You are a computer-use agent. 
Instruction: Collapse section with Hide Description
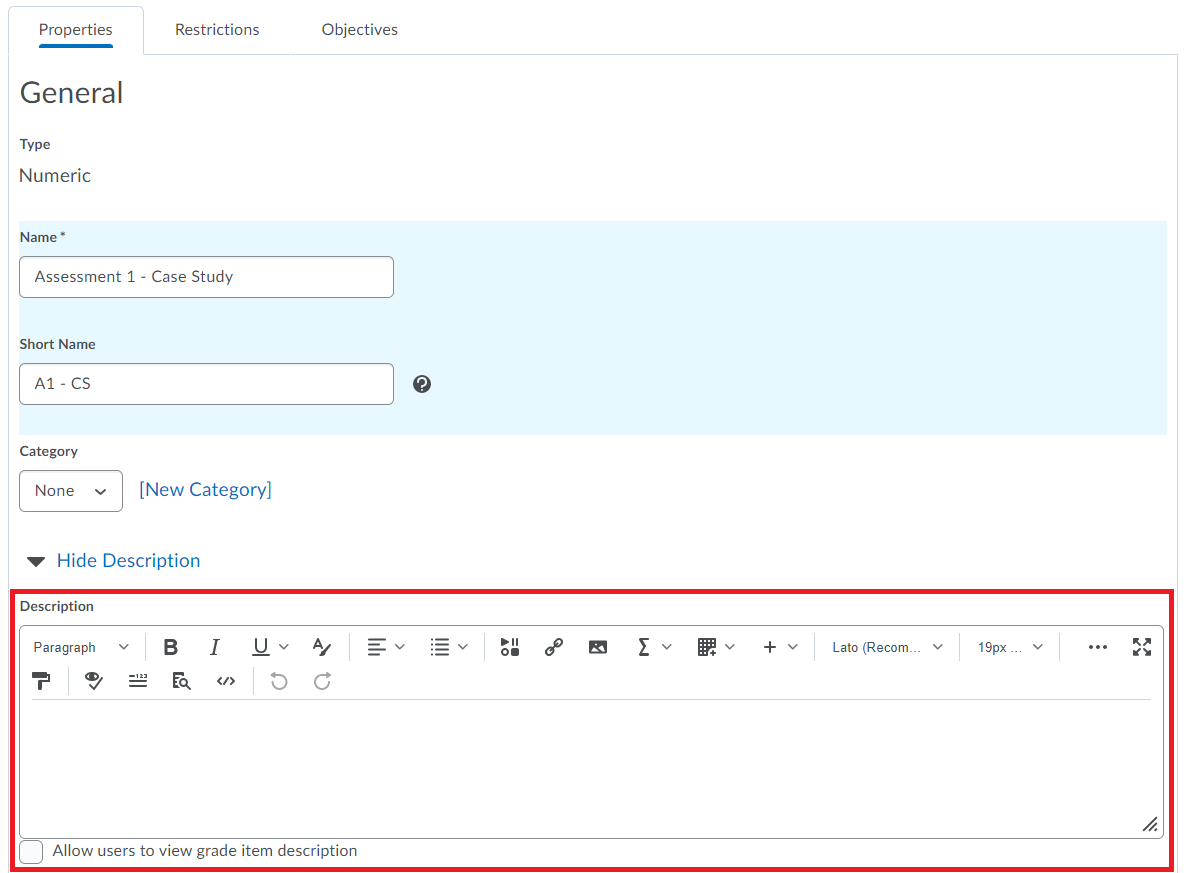(128, 561)
